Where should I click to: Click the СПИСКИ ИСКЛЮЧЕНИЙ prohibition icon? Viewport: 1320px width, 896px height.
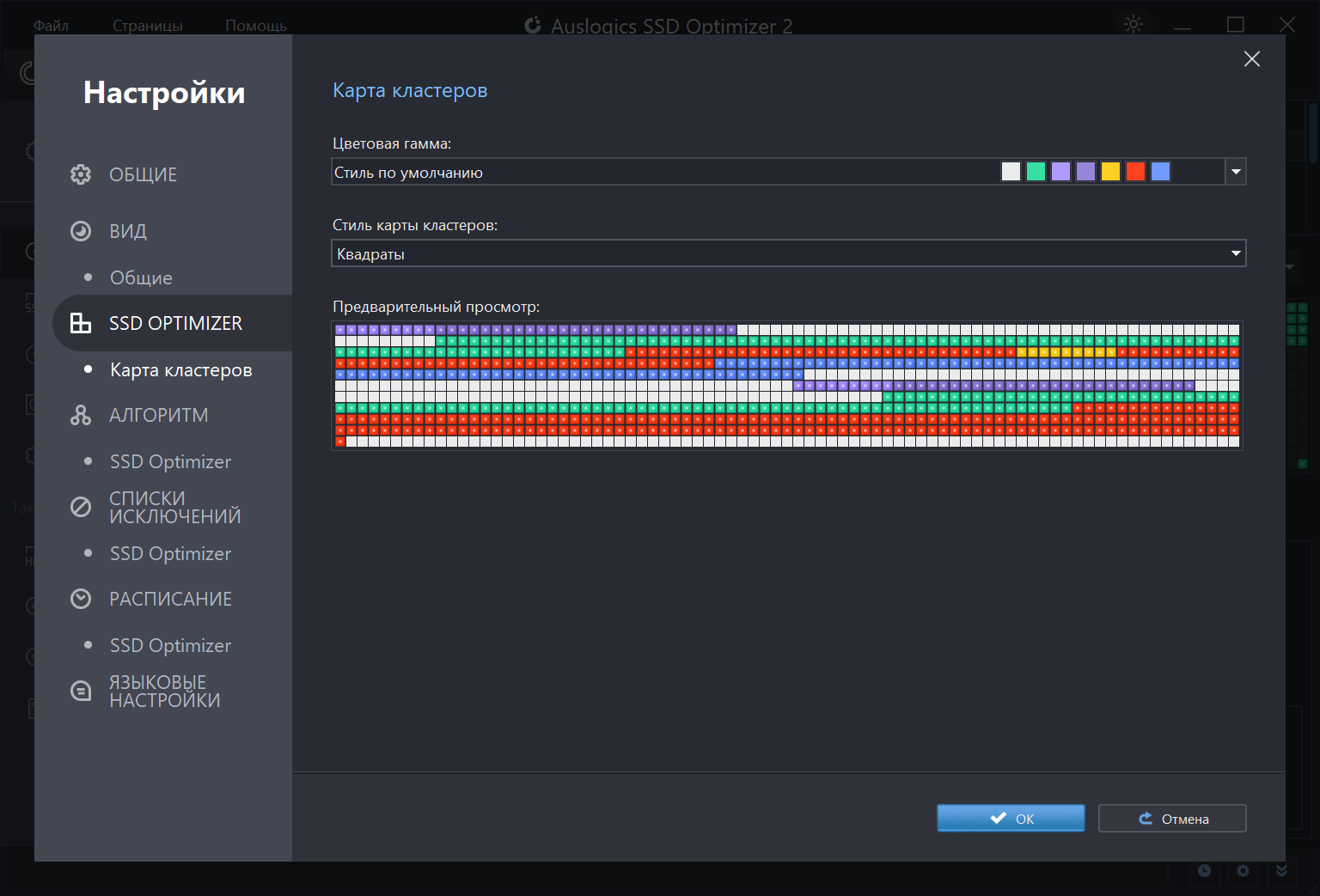click(81, 507)
